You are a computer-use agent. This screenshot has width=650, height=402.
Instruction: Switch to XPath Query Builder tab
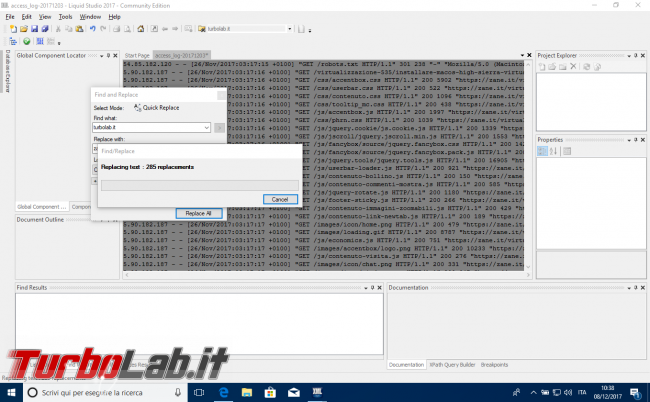pos(452,365)
